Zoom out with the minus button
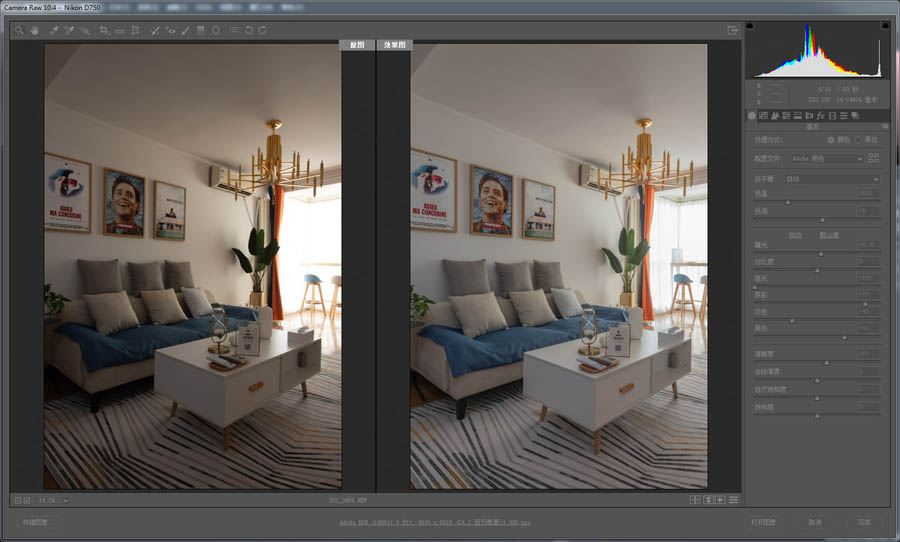The image size is (900, 542). (18, 501)
